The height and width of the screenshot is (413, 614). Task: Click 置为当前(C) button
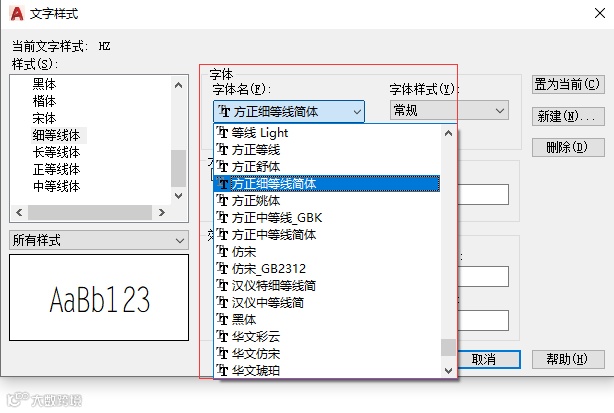point(568,85)
